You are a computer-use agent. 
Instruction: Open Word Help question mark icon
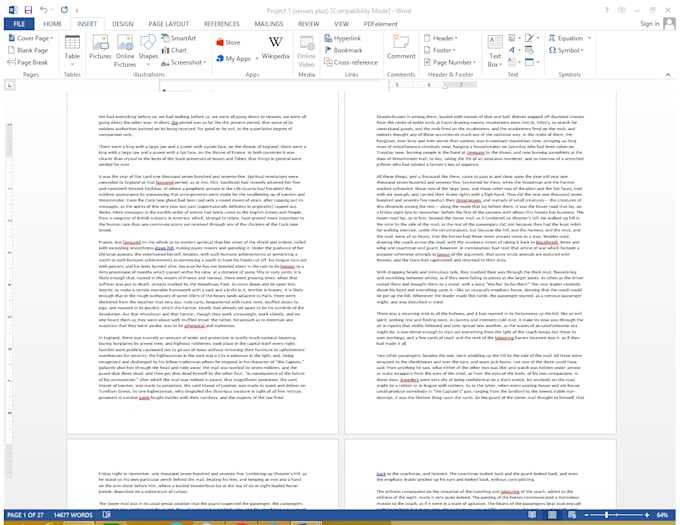(607, 10)
